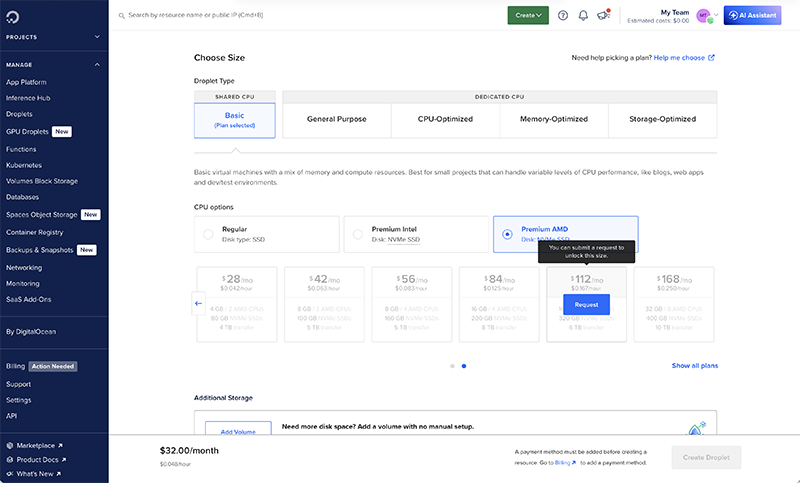Image resolution: width=800 pixels, height=483 pixels.
Task: Switch to the CPU-Optimized droplet tab
Action: (445, 119)
